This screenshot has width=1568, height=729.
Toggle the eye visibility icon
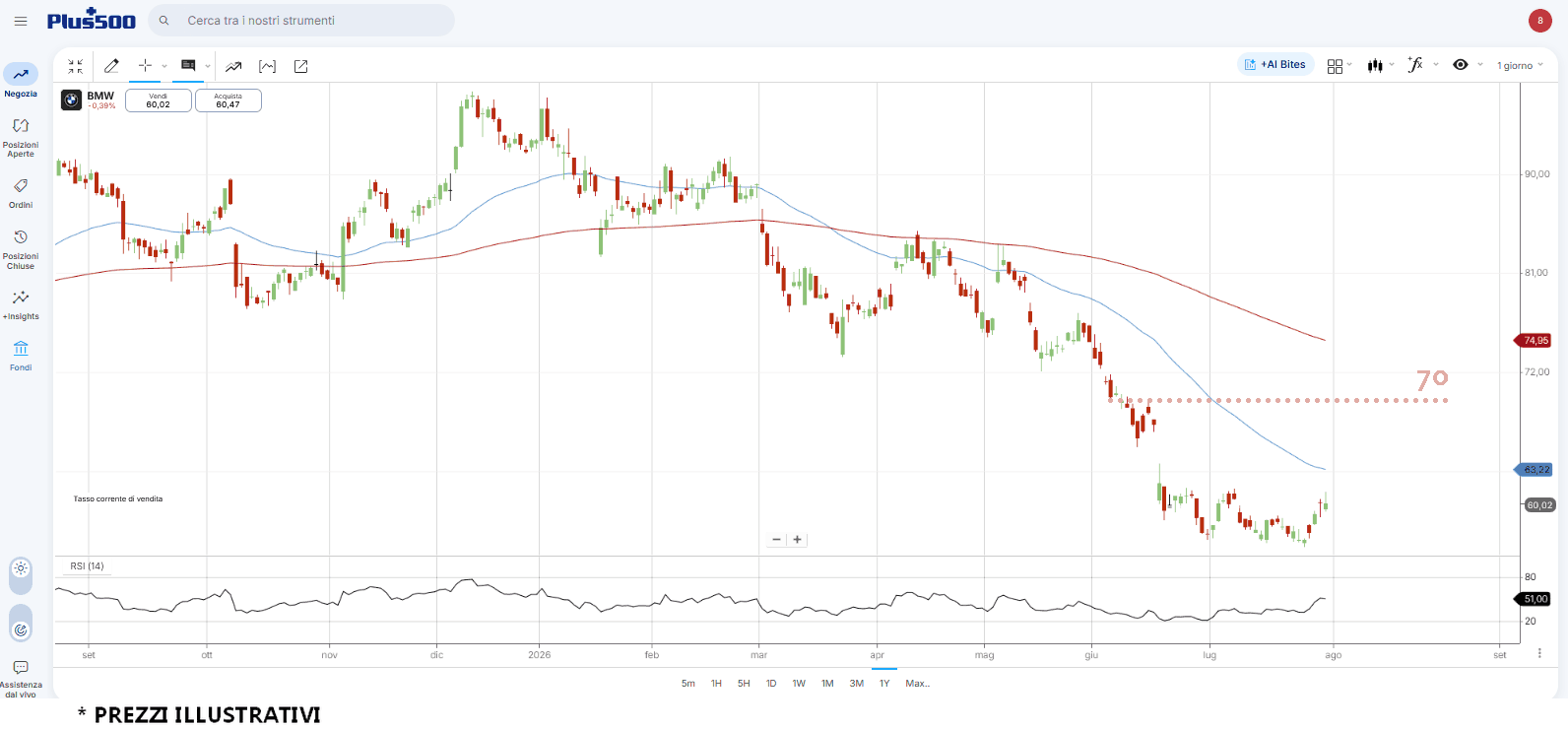[1461, 65]
